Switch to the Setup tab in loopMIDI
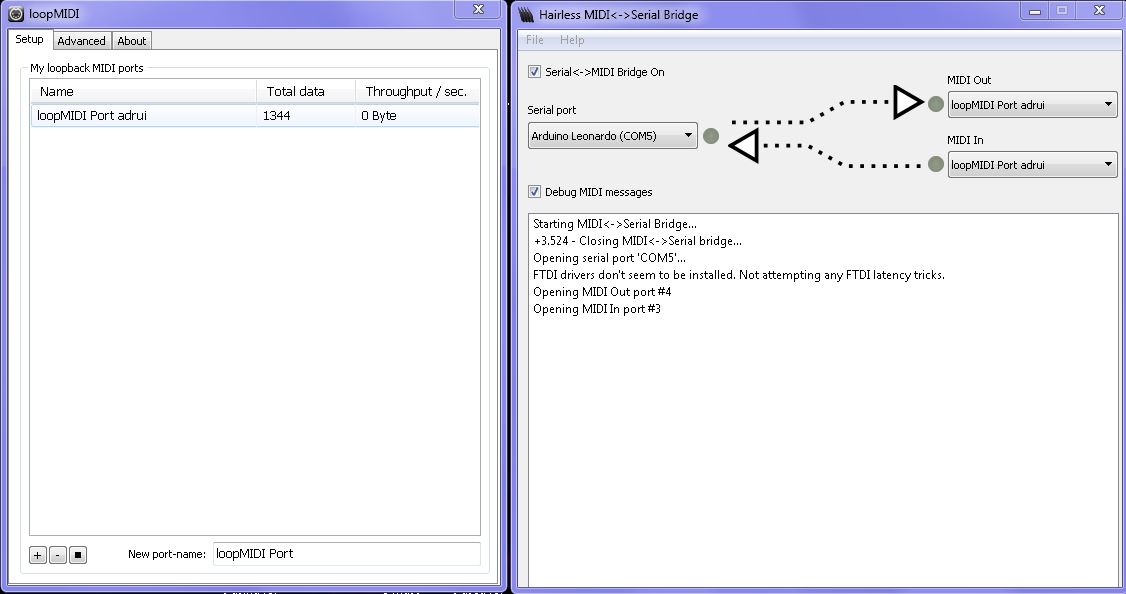 tap(29, 40)
